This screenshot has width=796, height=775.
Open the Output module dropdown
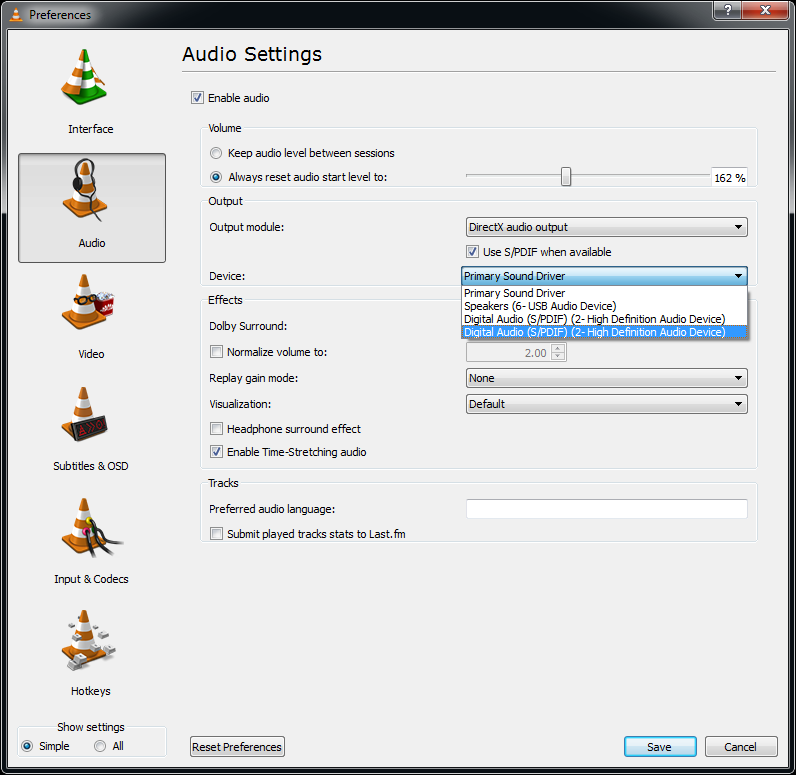pos(606,227)
